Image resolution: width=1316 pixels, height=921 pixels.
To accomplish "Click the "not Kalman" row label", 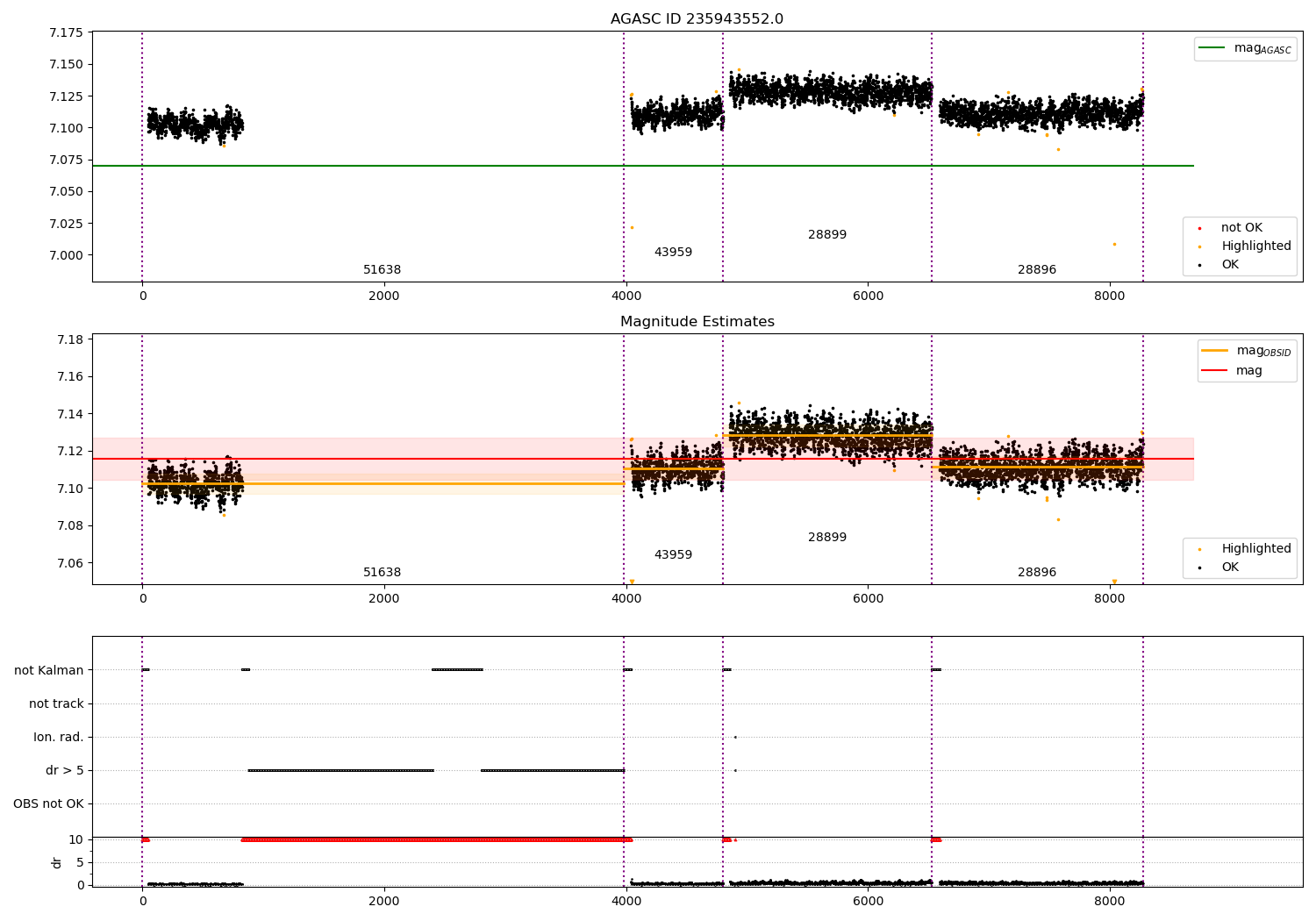I will pos(49,670).
